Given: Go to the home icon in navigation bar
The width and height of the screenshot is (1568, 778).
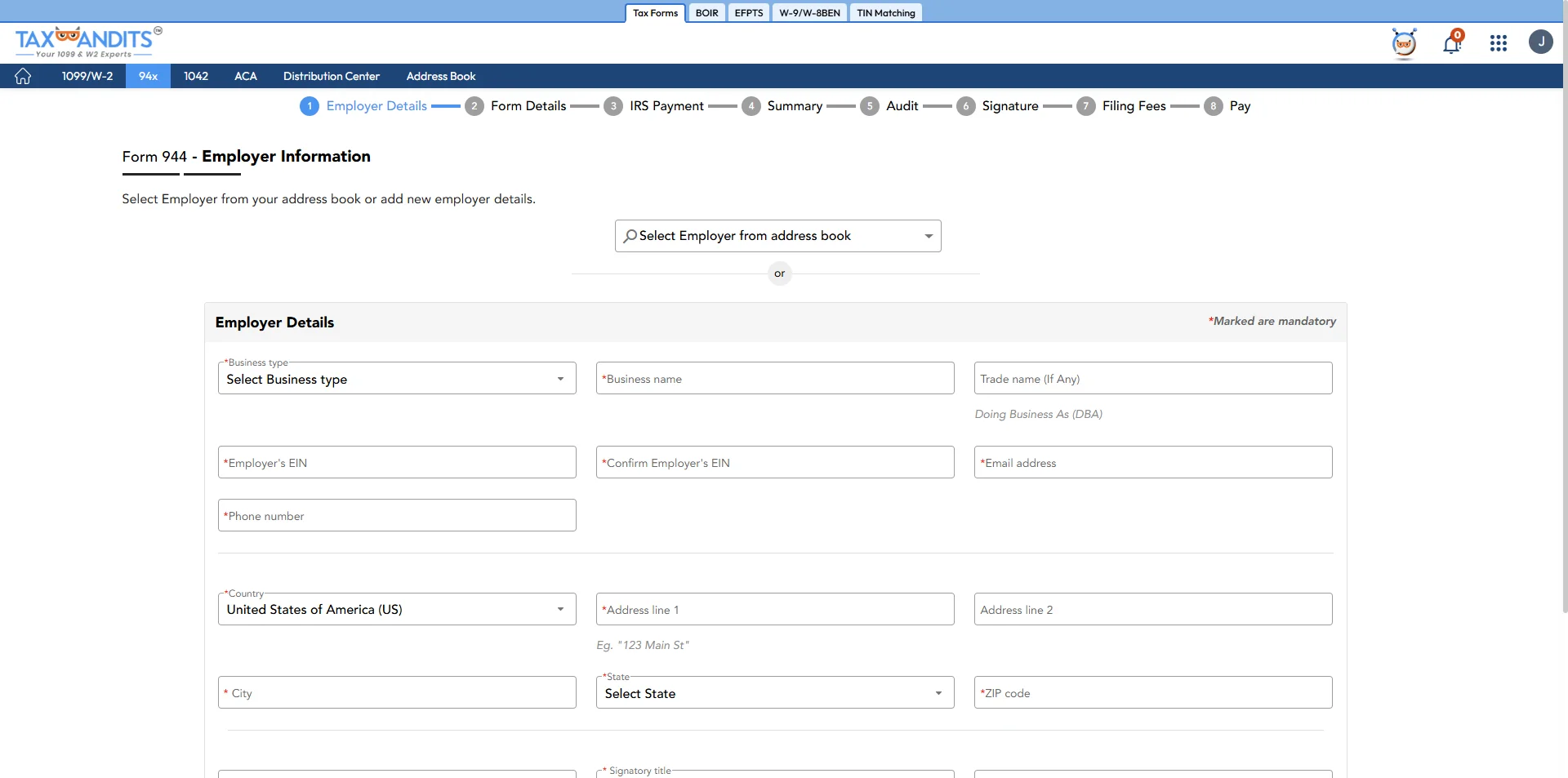Looking at the screenshot, I should 23,76.
